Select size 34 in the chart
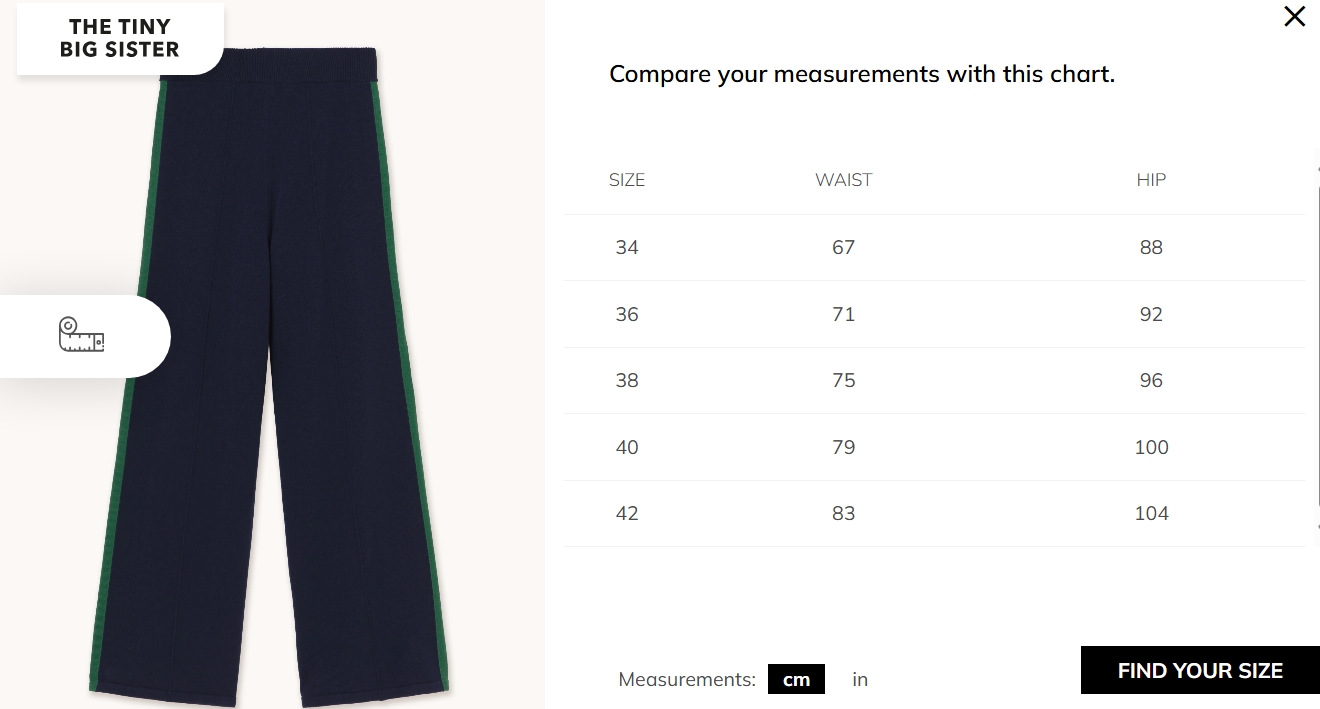This screenshot has width=1320, height=709. pos(627,248)
